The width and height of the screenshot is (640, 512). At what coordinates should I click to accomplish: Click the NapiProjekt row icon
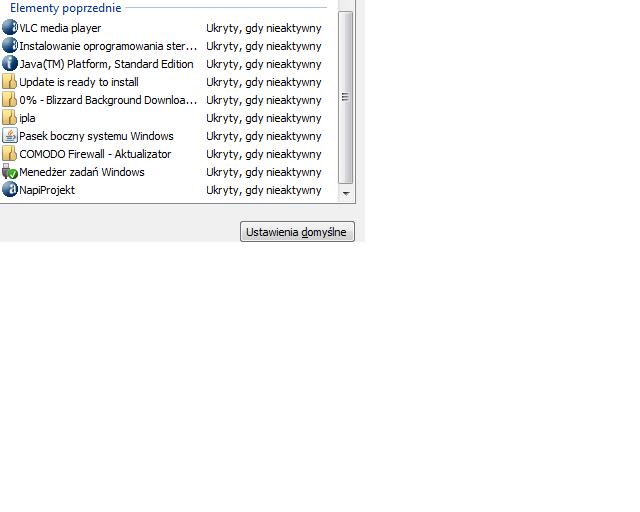tap(10, 189)
